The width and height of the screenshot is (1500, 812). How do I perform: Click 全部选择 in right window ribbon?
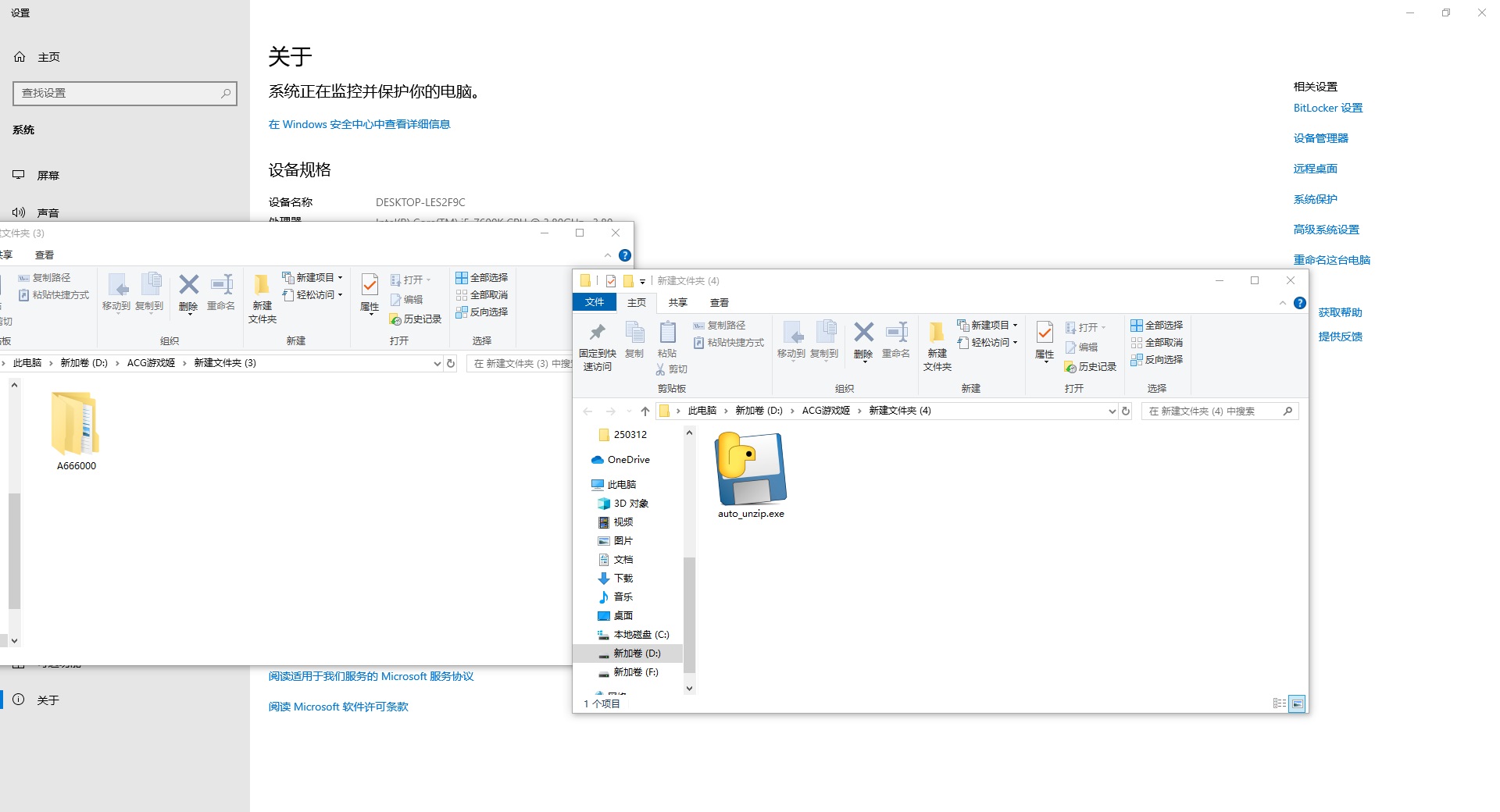click(1157, 325)
